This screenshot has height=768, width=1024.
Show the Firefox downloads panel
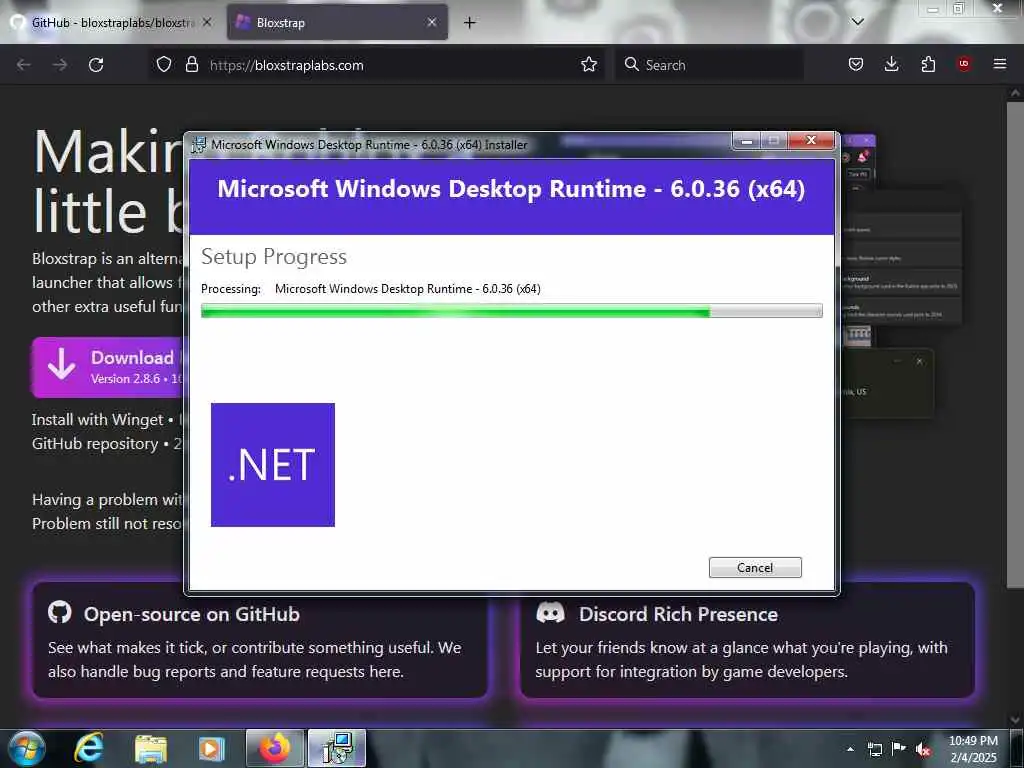(891, 65)
